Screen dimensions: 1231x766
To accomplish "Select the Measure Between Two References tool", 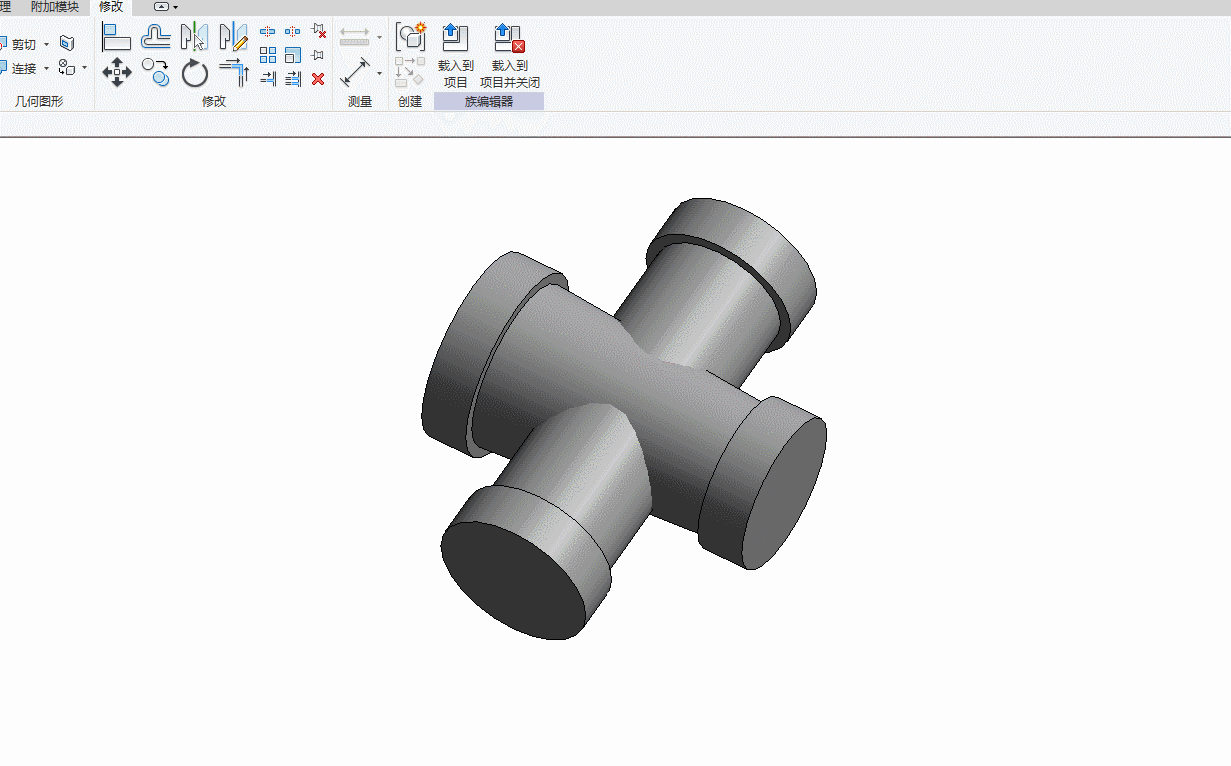I will pyautogui.click(x=355, y=37).
